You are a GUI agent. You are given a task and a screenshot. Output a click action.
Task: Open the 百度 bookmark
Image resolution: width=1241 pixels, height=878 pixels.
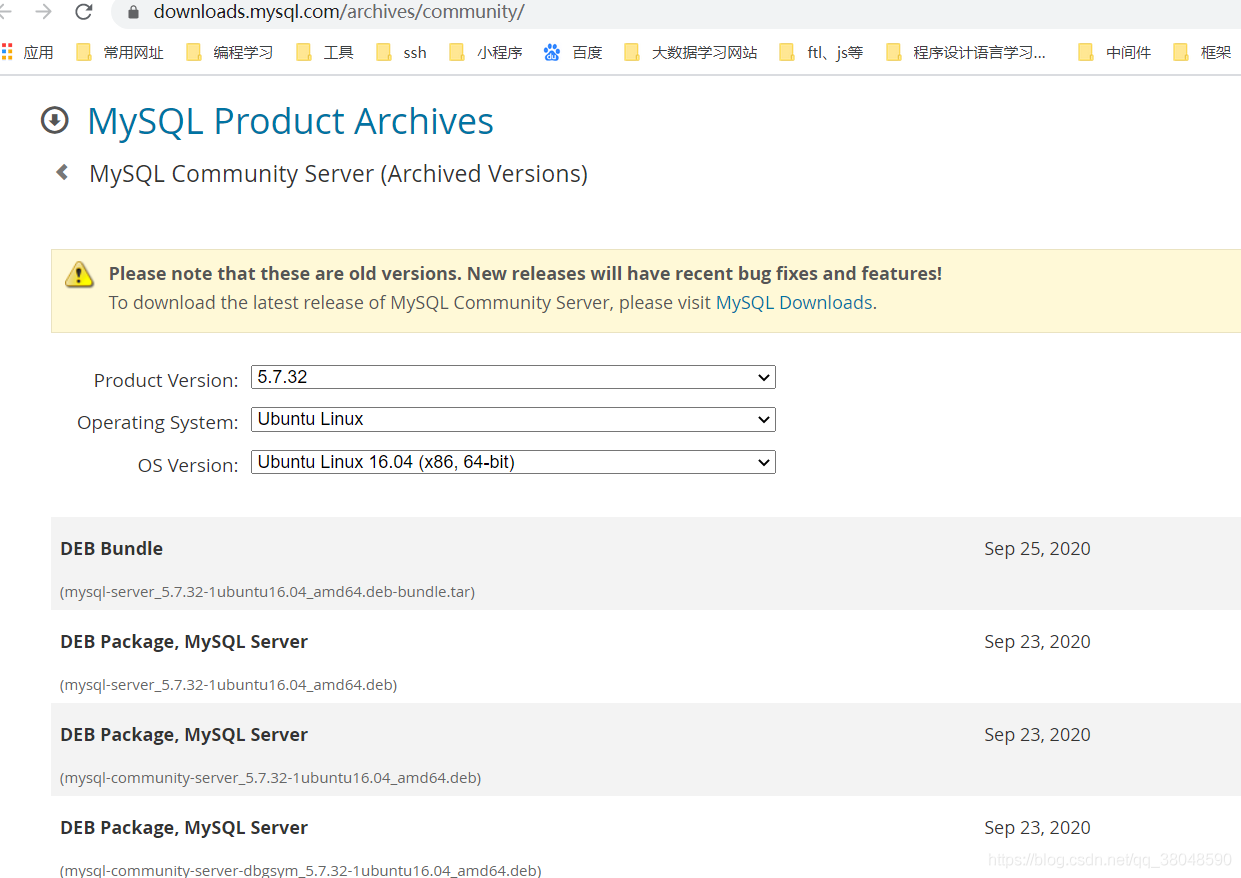pyautogui.click(x=573, y=52)
